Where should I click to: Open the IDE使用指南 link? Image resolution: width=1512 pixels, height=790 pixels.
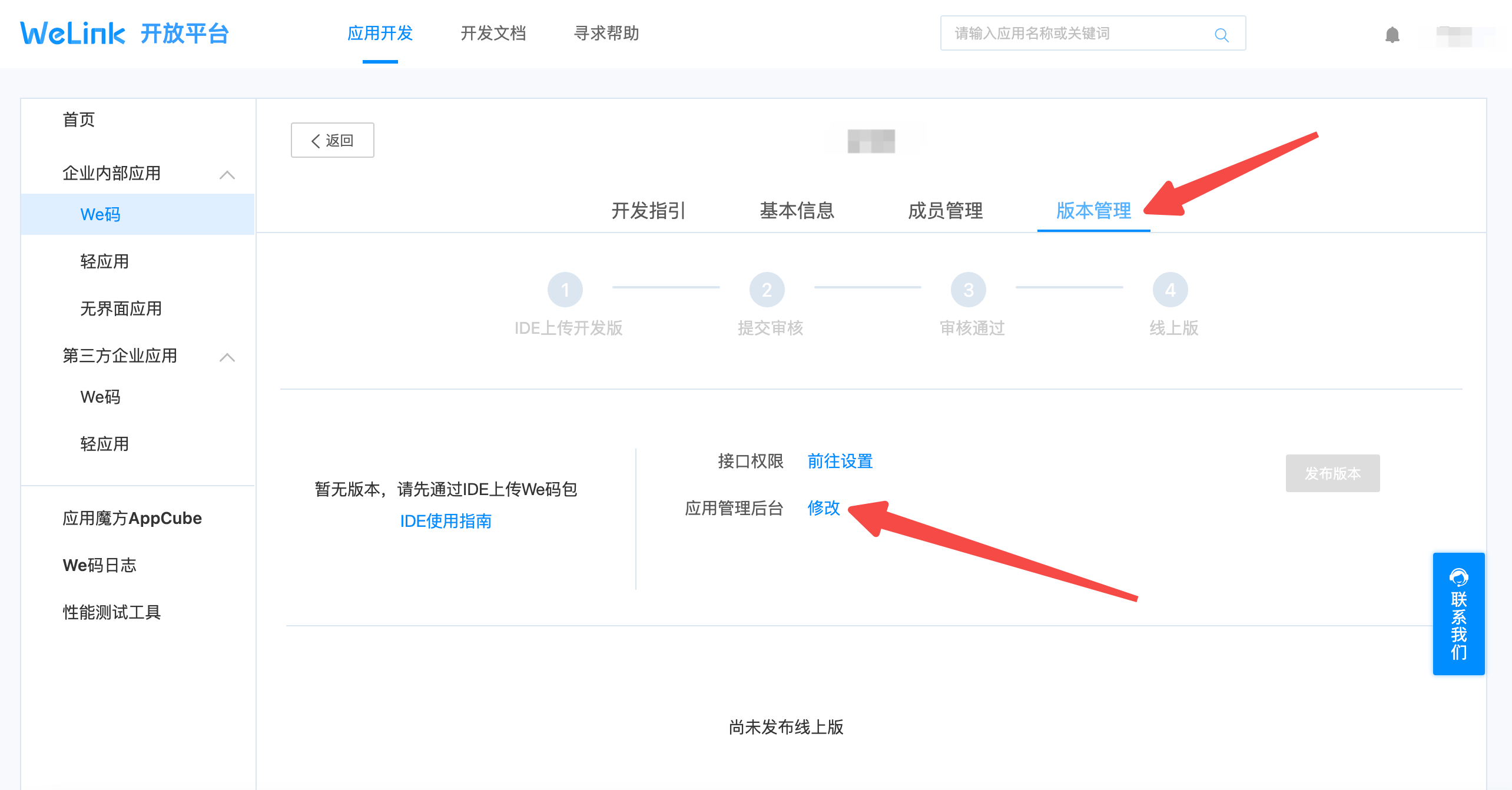pos(446,521)
